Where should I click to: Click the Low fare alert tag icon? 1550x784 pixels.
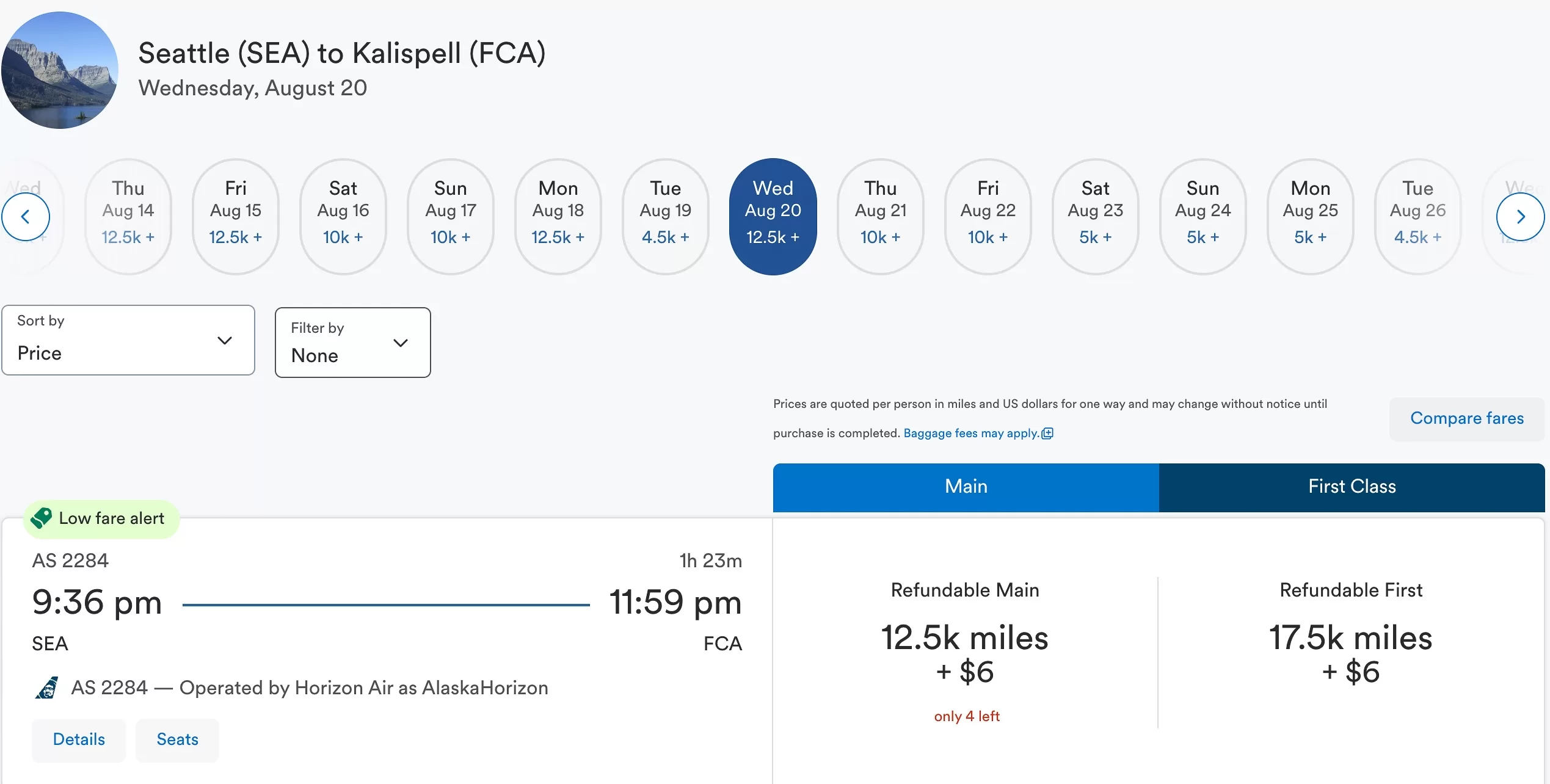tap(42, 518)
